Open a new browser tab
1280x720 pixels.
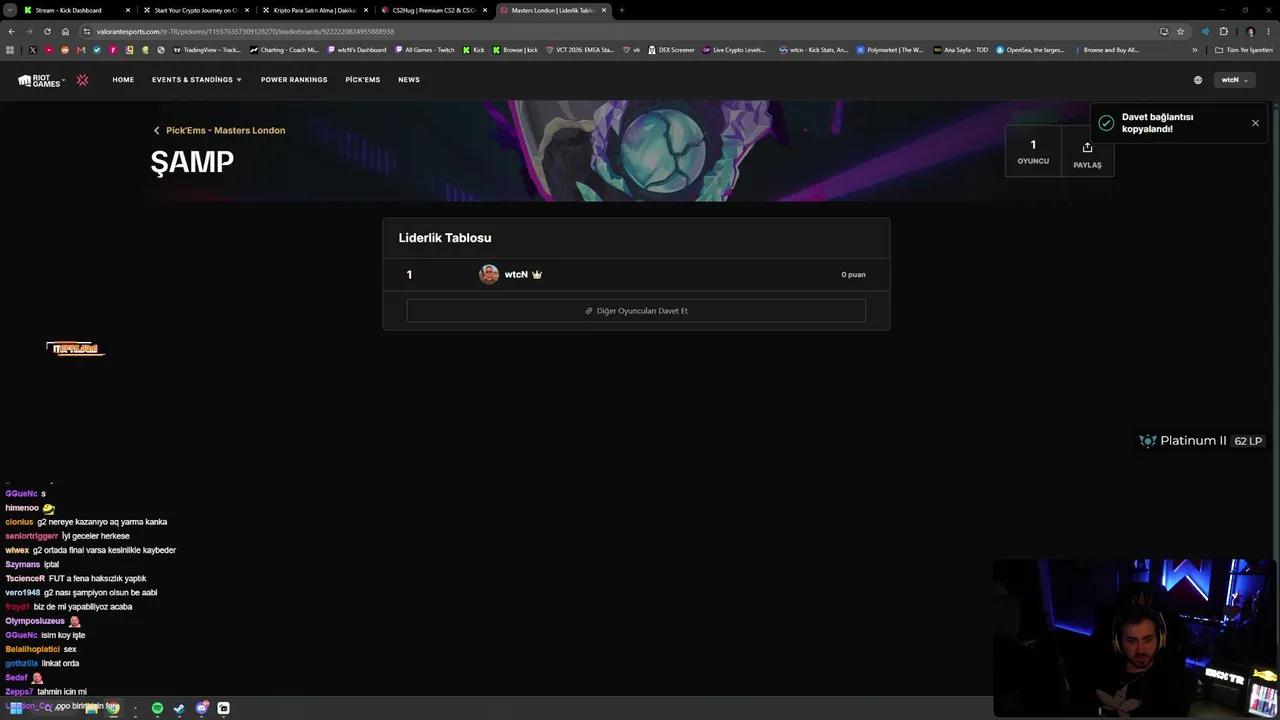[x=622, y=10]
